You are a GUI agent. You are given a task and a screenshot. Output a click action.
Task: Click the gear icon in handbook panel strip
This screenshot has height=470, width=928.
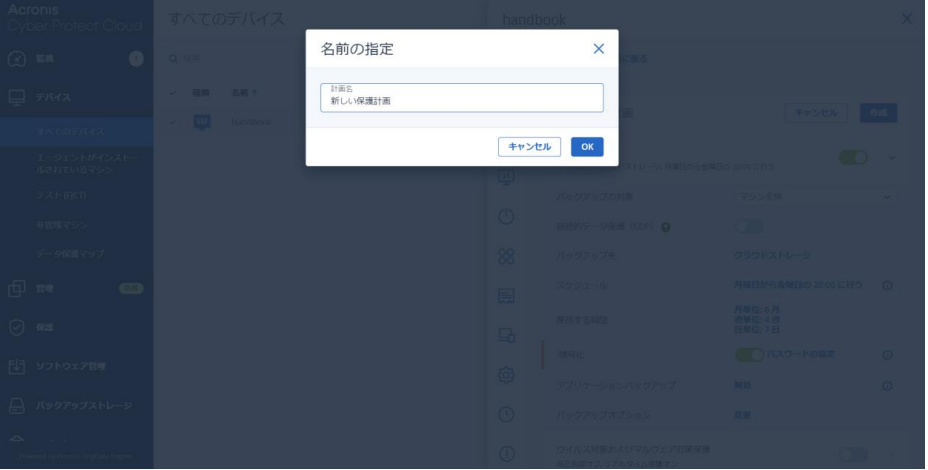[x=506, y=377]
